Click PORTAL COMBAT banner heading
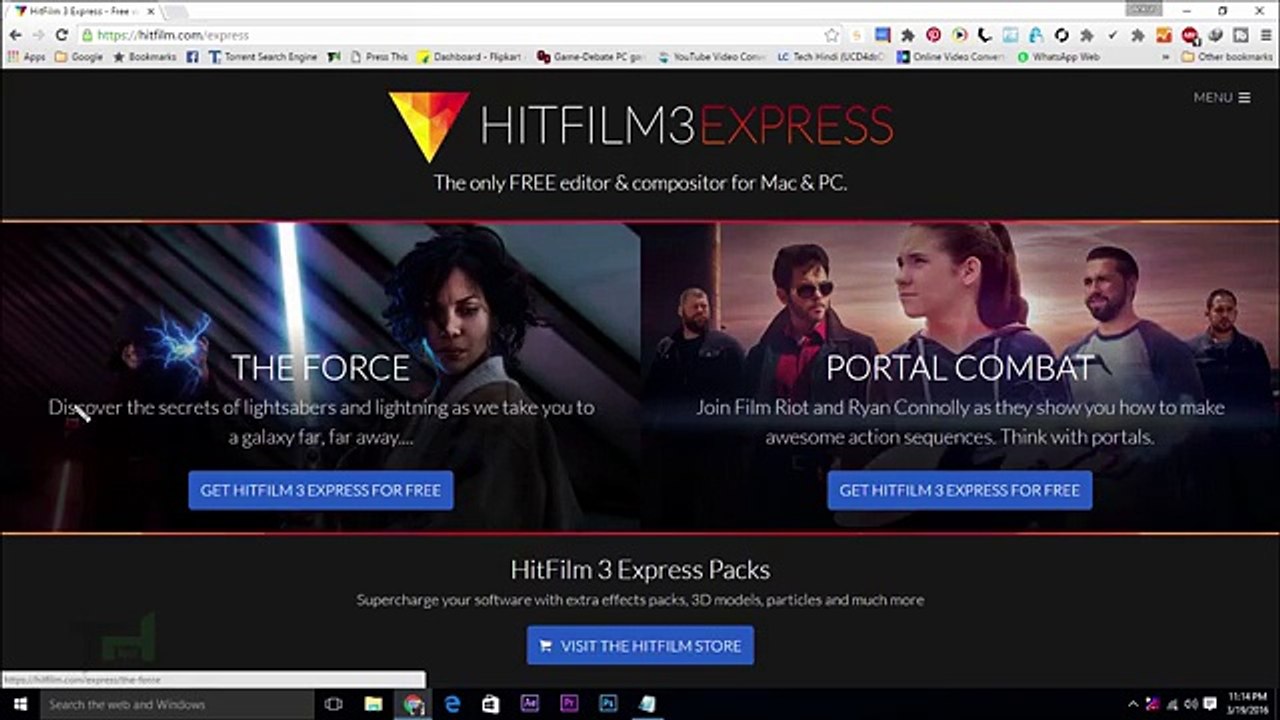The height and width of the screenshot is (720, 1280). 960,368
